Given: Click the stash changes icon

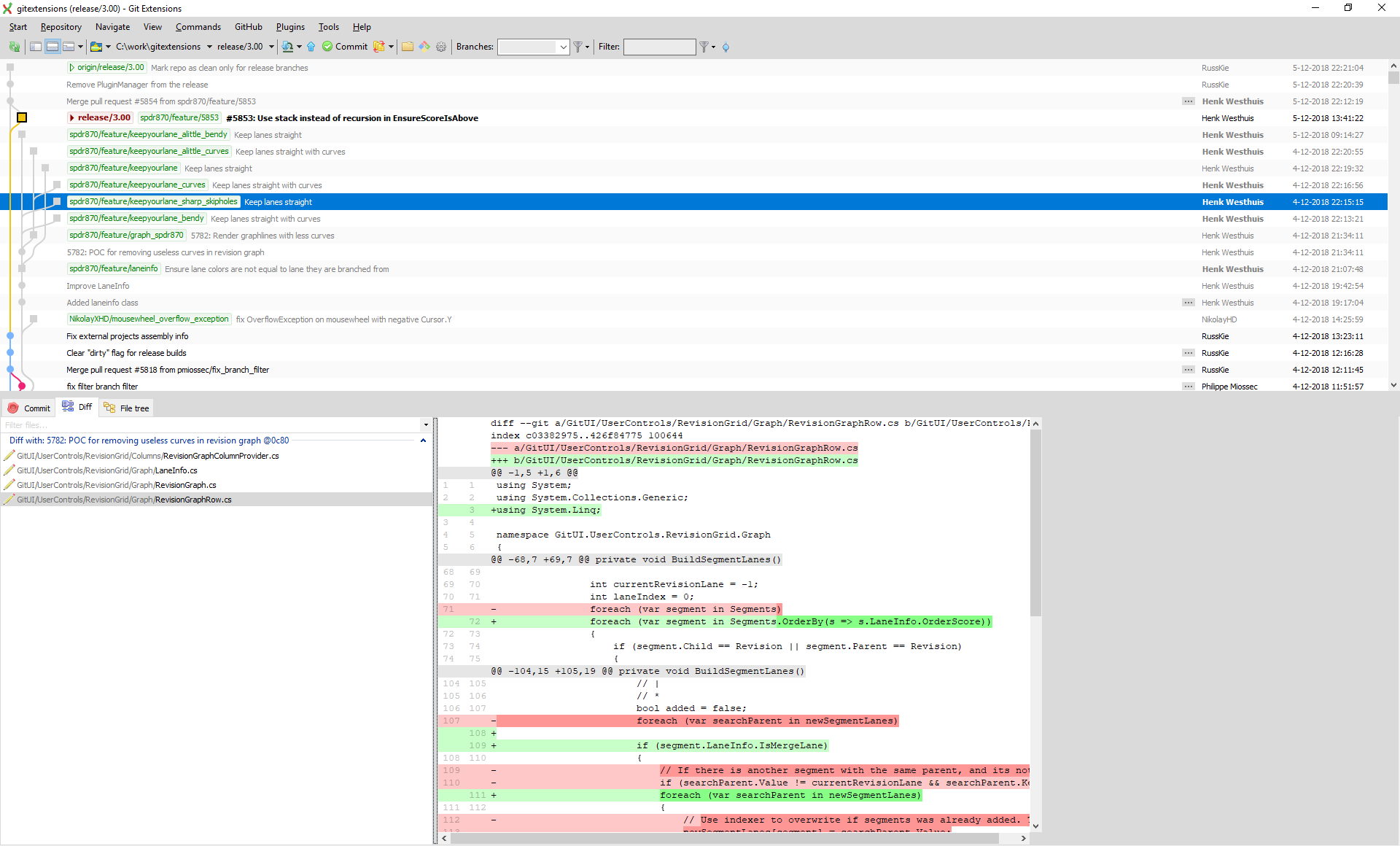Looking at the screenshot, I should point(379,47).
